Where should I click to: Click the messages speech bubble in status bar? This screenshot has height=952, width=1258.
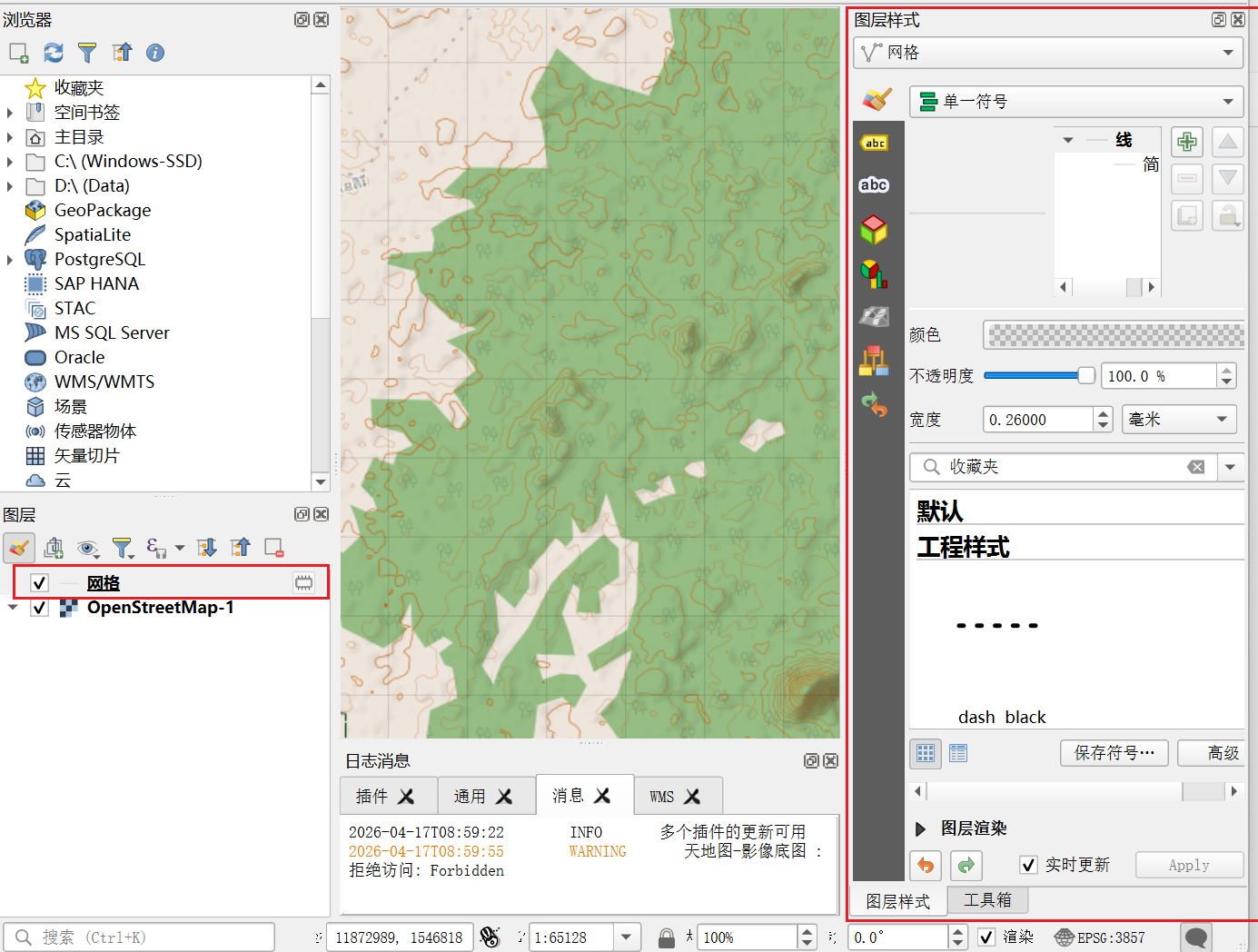tap(1196, 937)
